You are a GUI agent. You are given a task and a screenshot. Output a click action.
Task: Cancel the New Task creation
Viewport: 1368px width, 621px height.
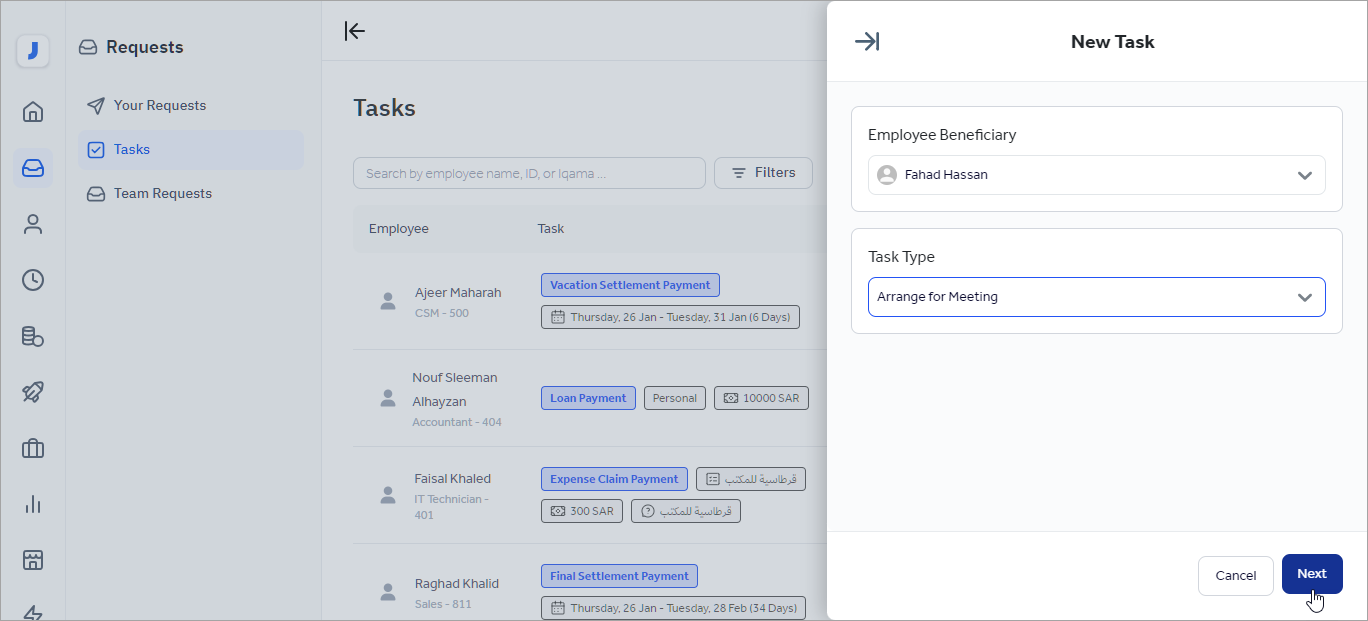1235,575
